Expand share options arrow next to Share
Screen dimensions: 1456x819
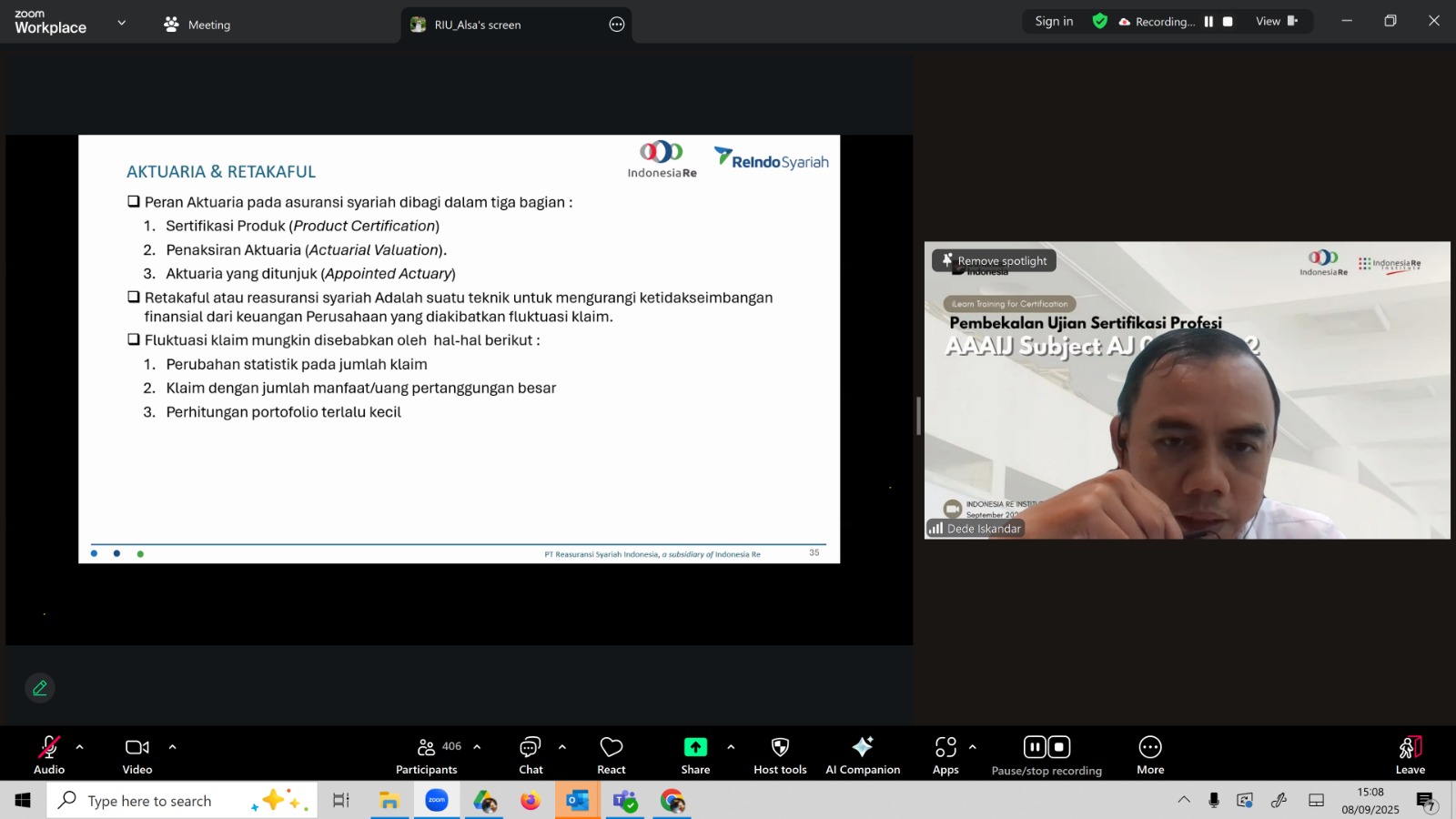point(731,747)
